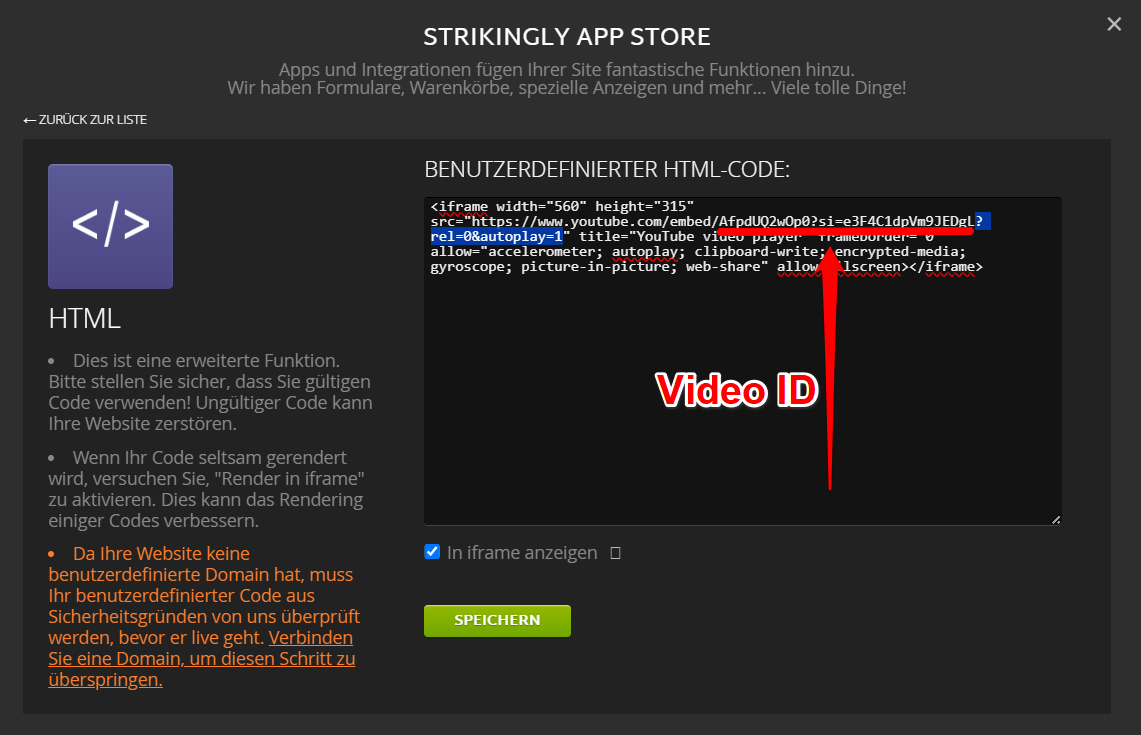Click the resize handle of the HTML code box
This screenshot has width=1141, height=735.
[x=1056, y=520]
